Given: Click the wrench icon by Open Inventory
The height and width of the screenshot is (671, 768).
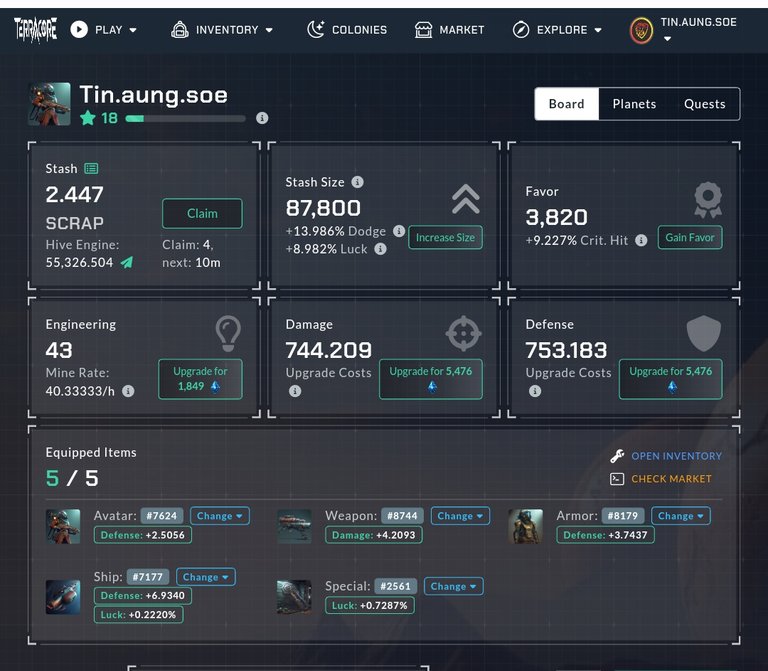Looking at the screenshot, I should (x=617, y=456).
